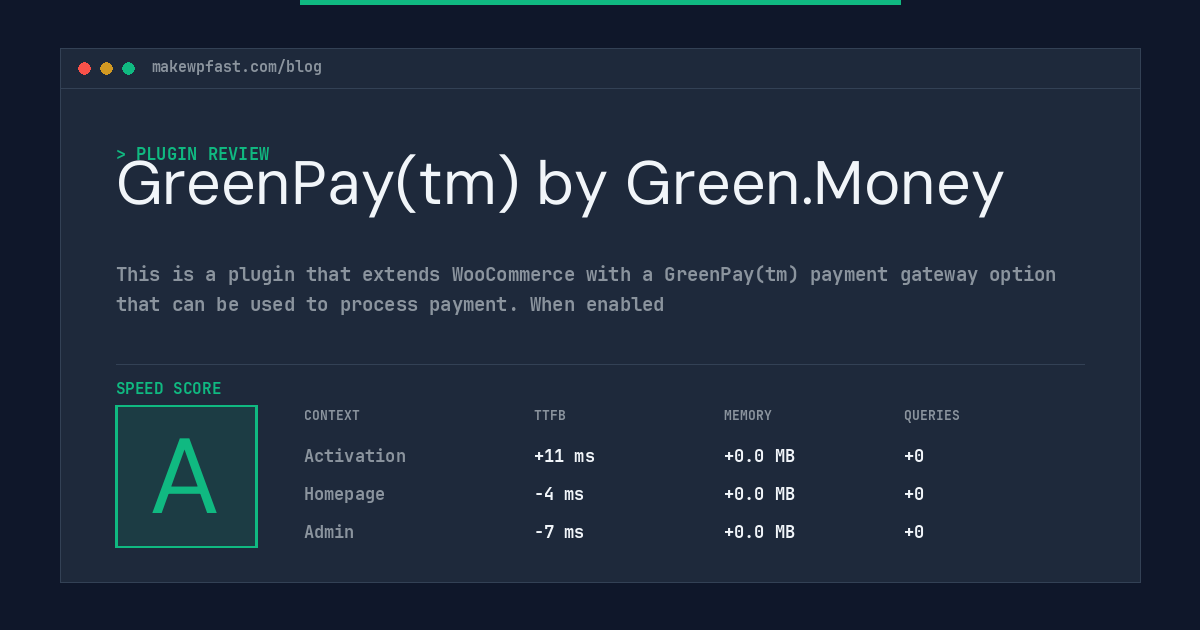Click the Activation queries +0 value
The height and width of the screenshot is (630, 1200).
point(914,456)
